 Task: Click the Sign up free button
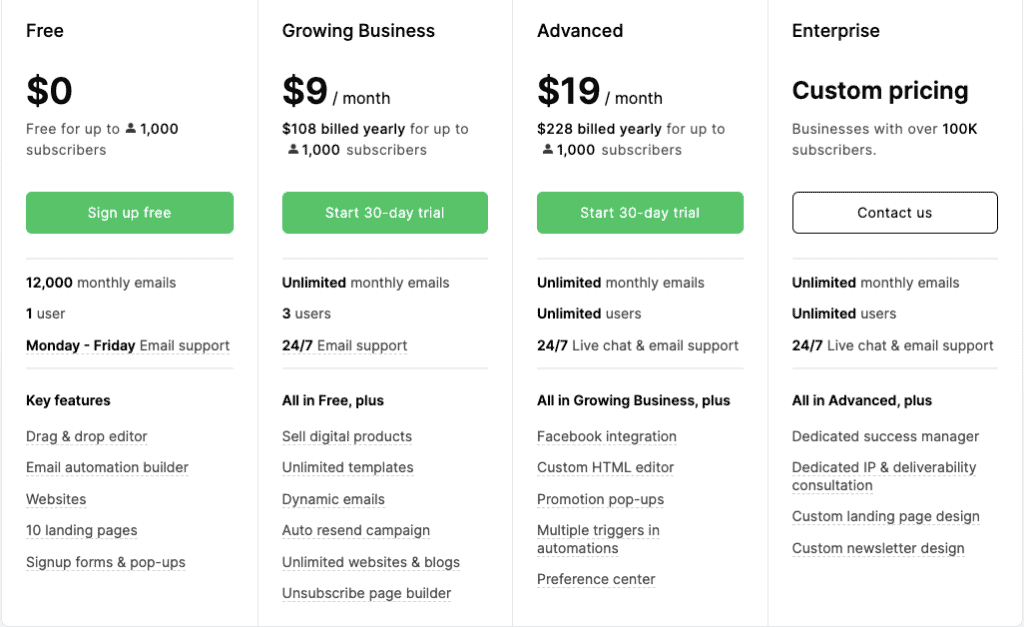pos(129,212)
